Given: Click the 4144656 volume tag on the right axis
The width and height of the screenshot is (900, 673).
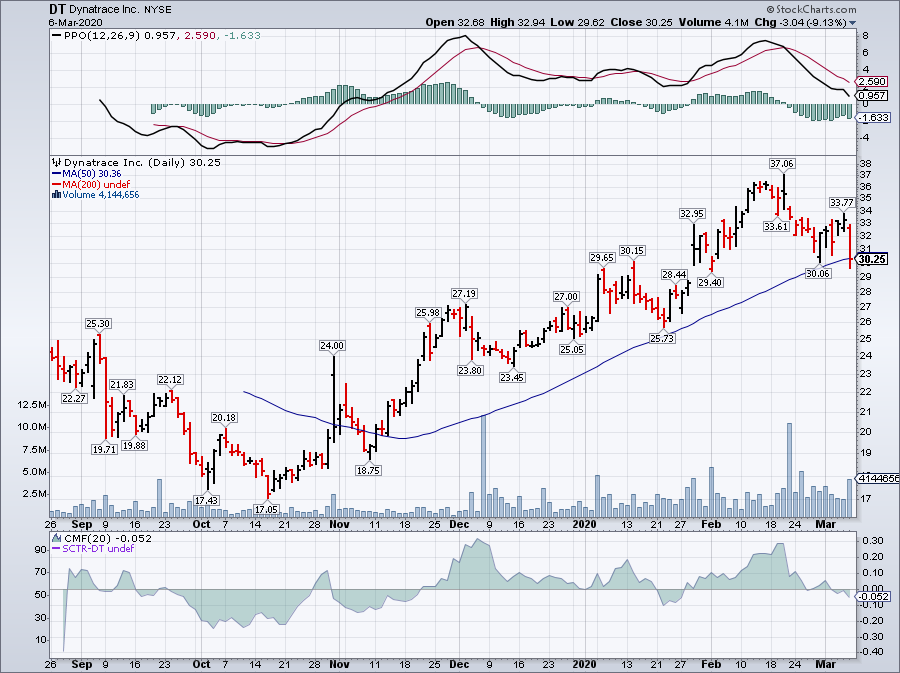Looking at the screenshot, I should (878, 478).
